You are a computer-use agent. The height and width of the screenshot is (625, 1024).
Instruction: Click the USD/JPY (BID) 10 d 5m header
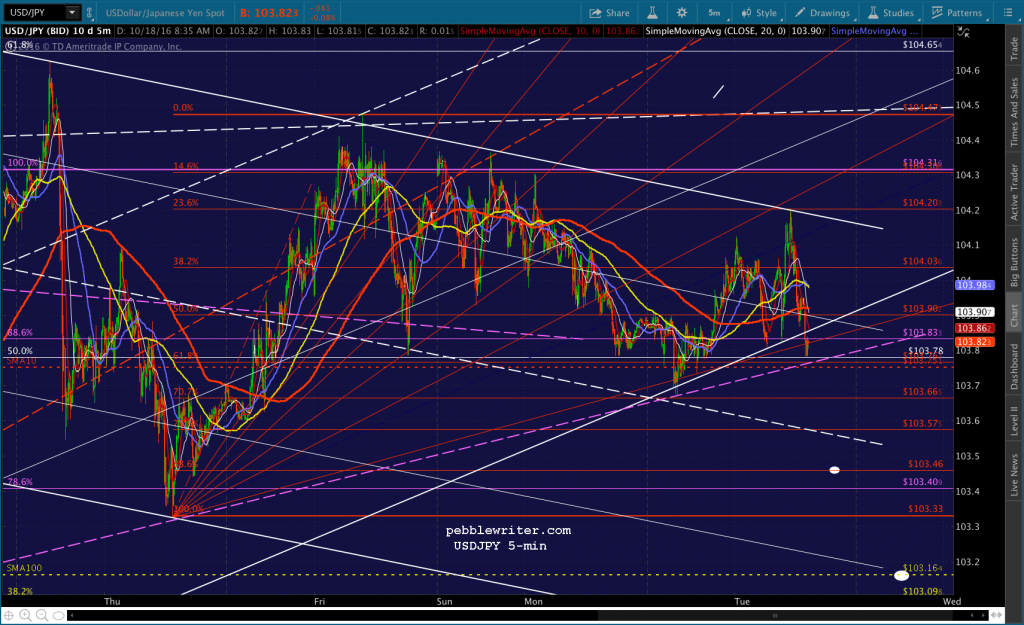(57, 31)
